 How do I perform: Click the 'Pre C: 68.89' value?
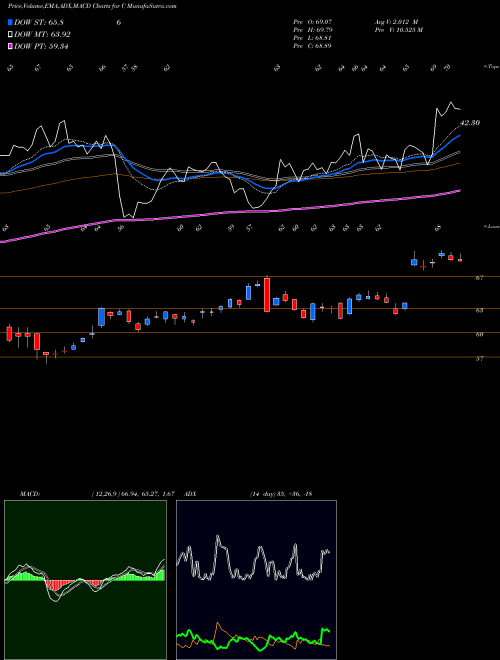click(312, 46)
